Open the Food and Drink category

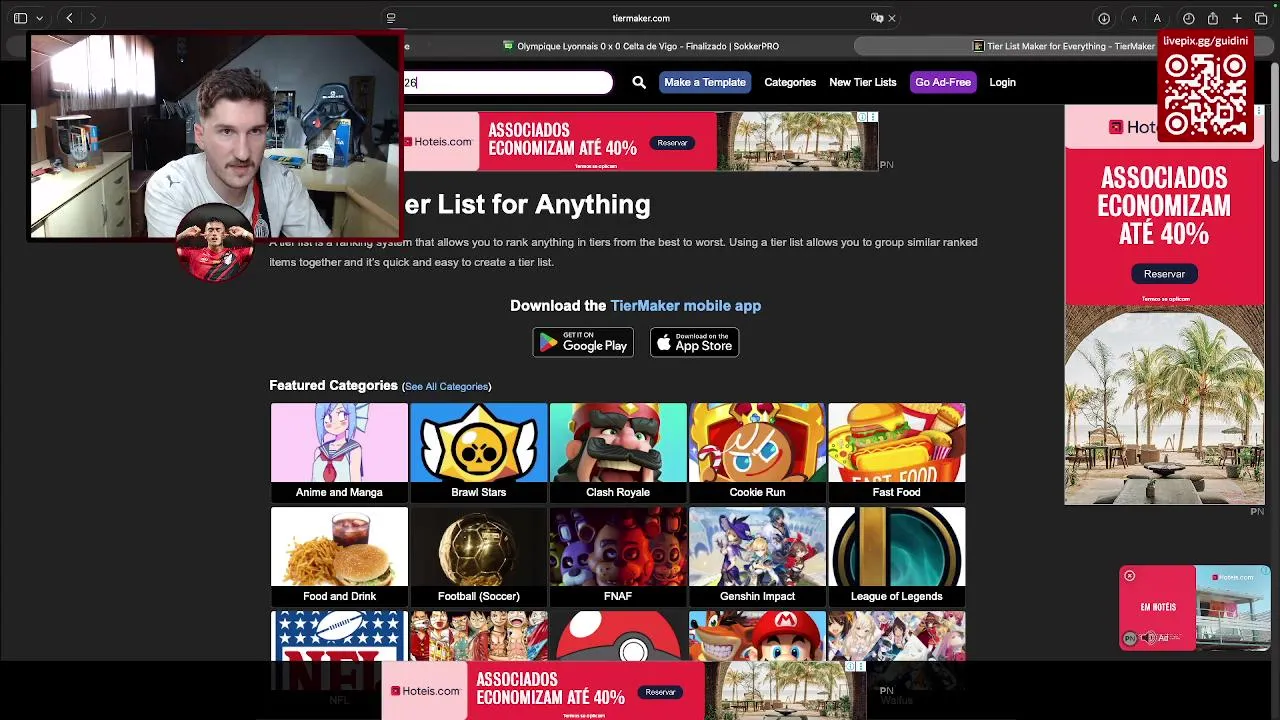tap(339, 556)
